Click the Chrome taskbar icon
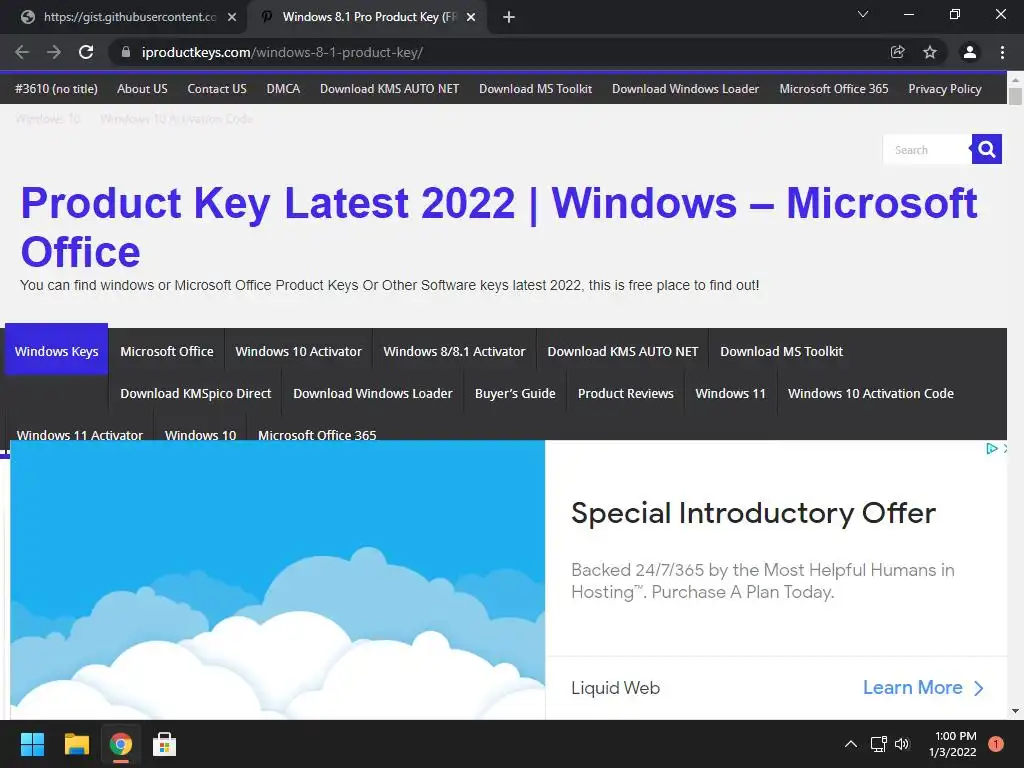Image resolution: width=1024 pixels, height=768 pixels. [121, 744]
